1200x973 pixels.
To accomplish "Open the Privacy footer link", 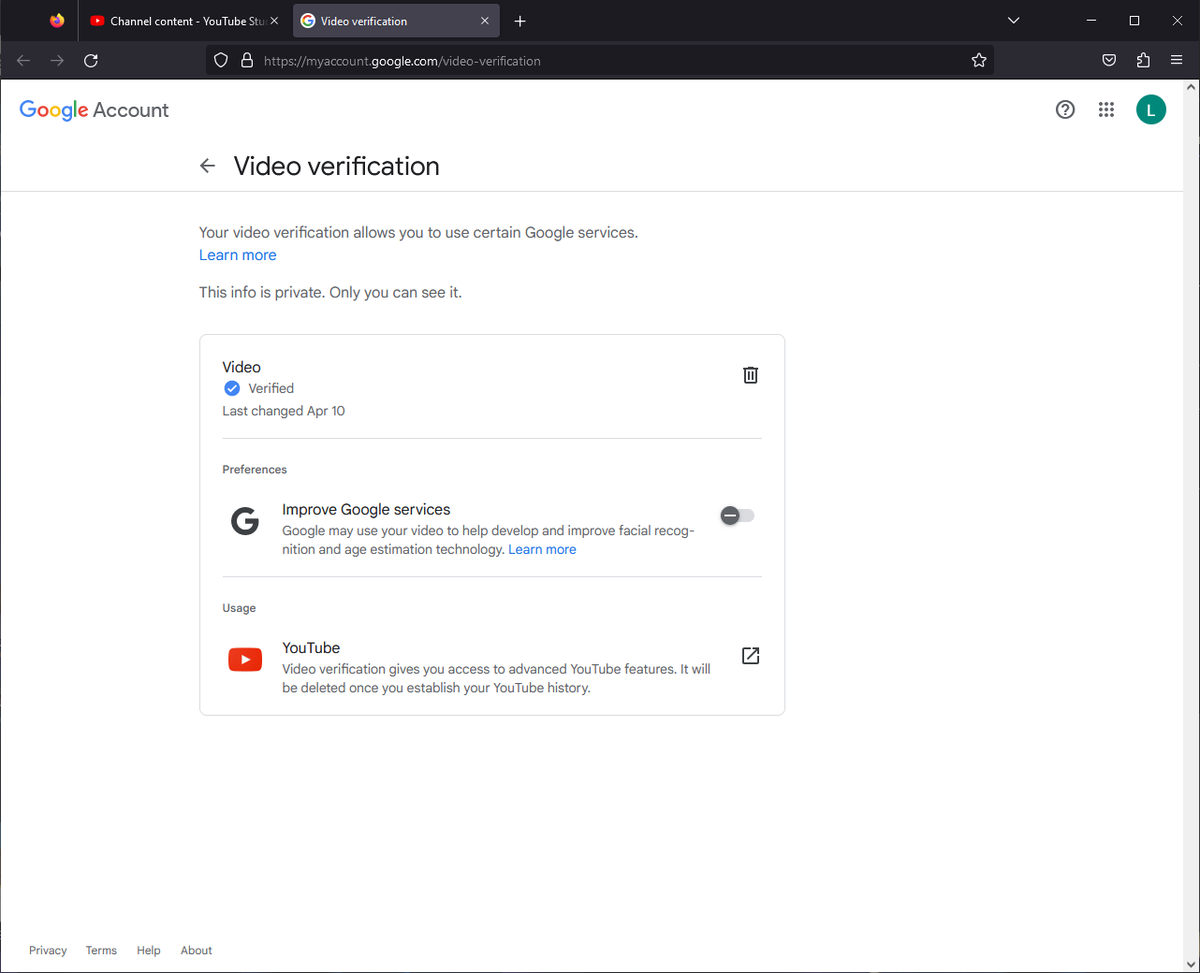I will pos(48,950).
